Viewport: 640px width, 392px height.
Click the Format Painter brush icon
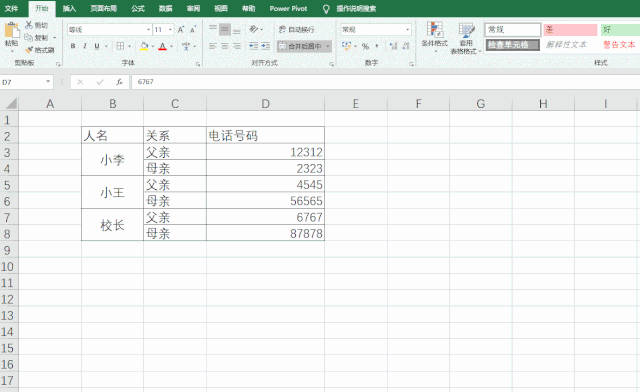point(29,50)
